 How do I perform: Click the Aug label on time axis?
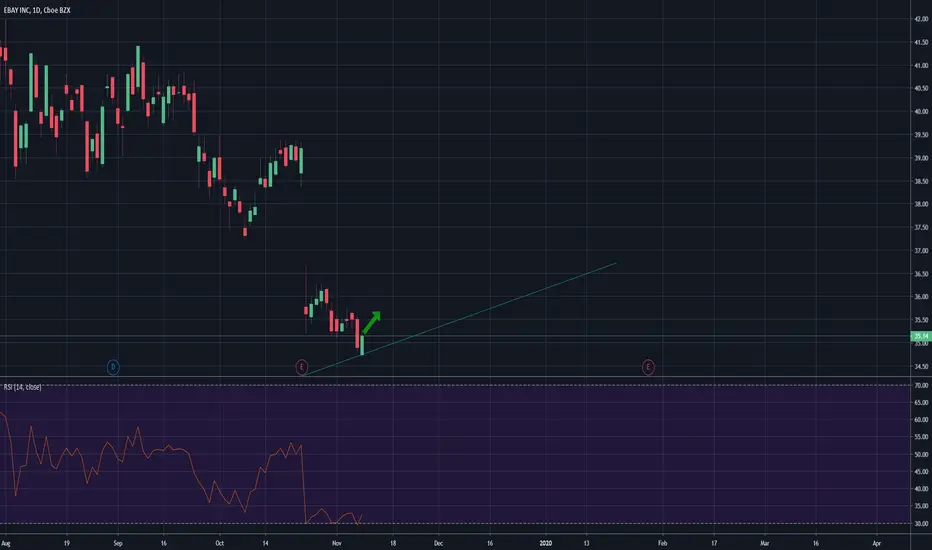(x=5, y=543)
